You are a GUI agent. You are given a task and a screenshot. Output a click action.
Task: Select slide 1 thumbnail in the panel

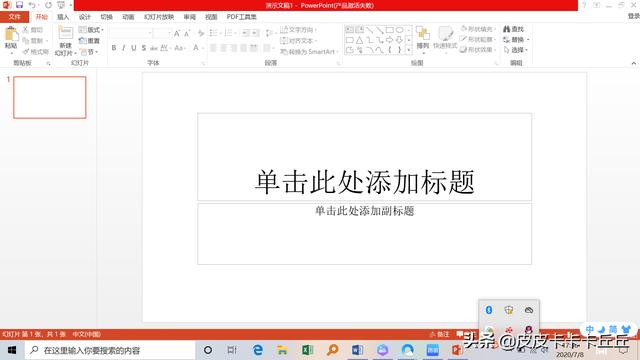[x=50, y=97]
